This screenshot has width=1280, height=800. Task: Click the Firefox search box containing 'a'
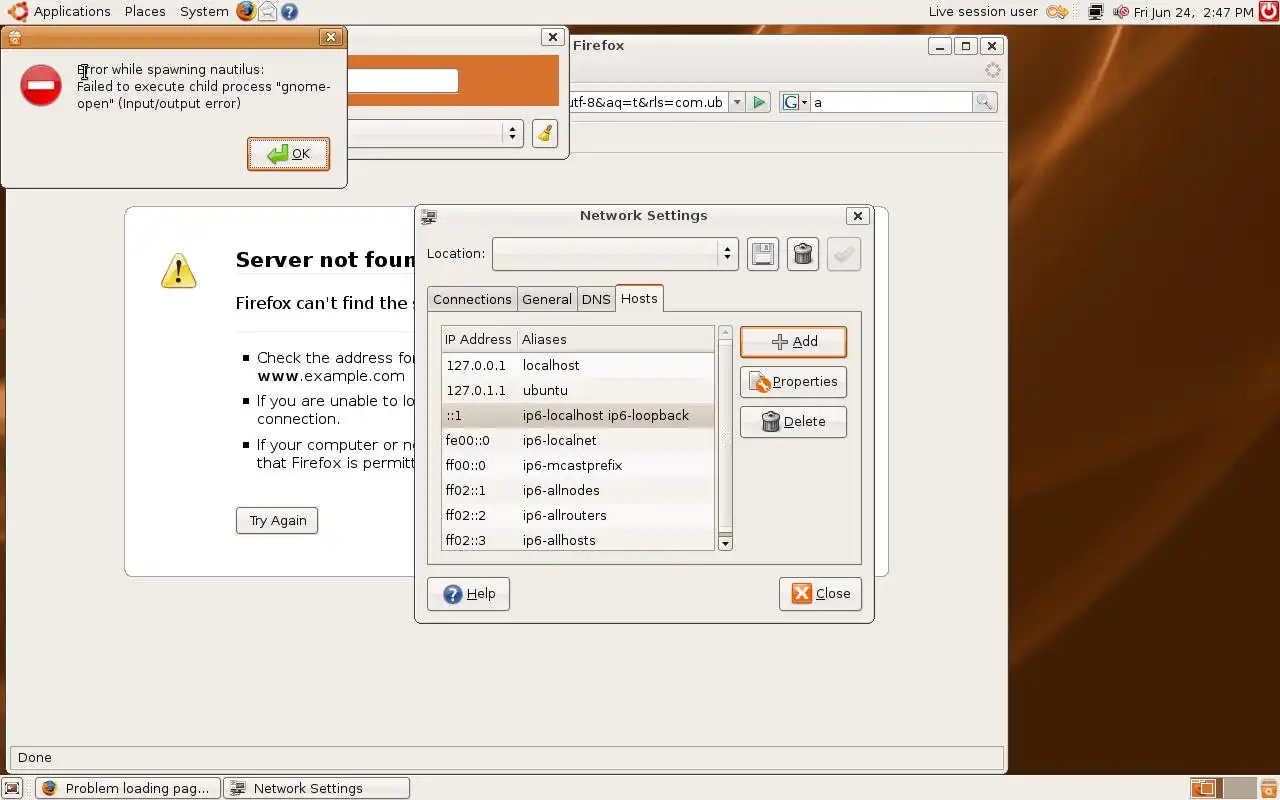tap(890, 102)
